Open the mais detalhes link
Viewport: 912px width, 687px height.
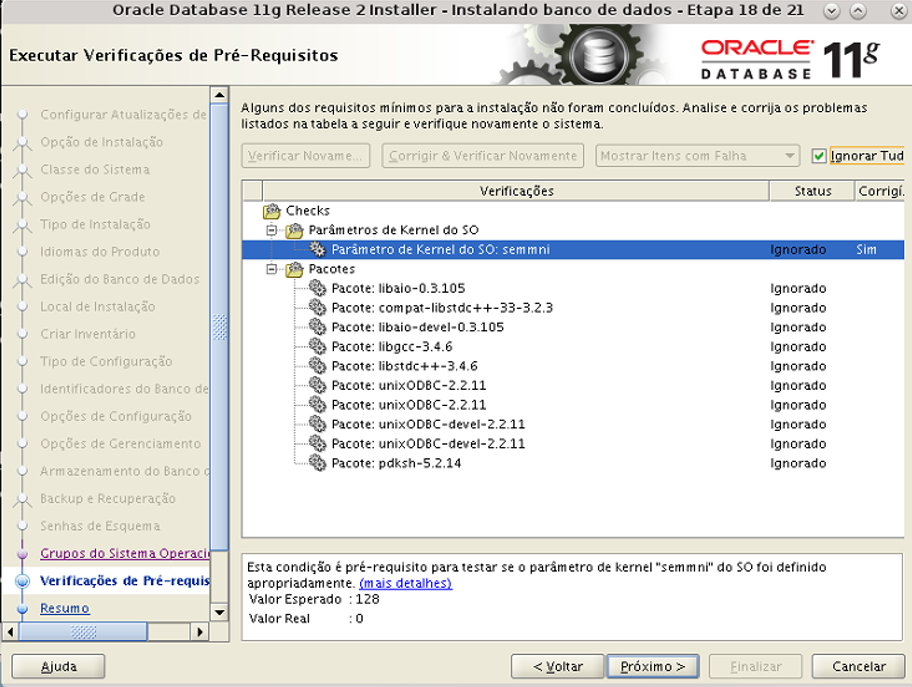tap(405, 583)
